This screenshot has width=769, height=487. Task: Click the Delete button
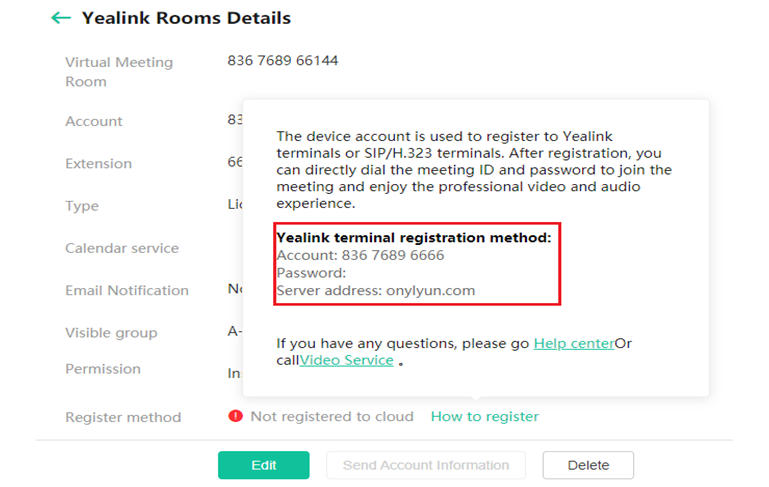click(x=588, y=465)
